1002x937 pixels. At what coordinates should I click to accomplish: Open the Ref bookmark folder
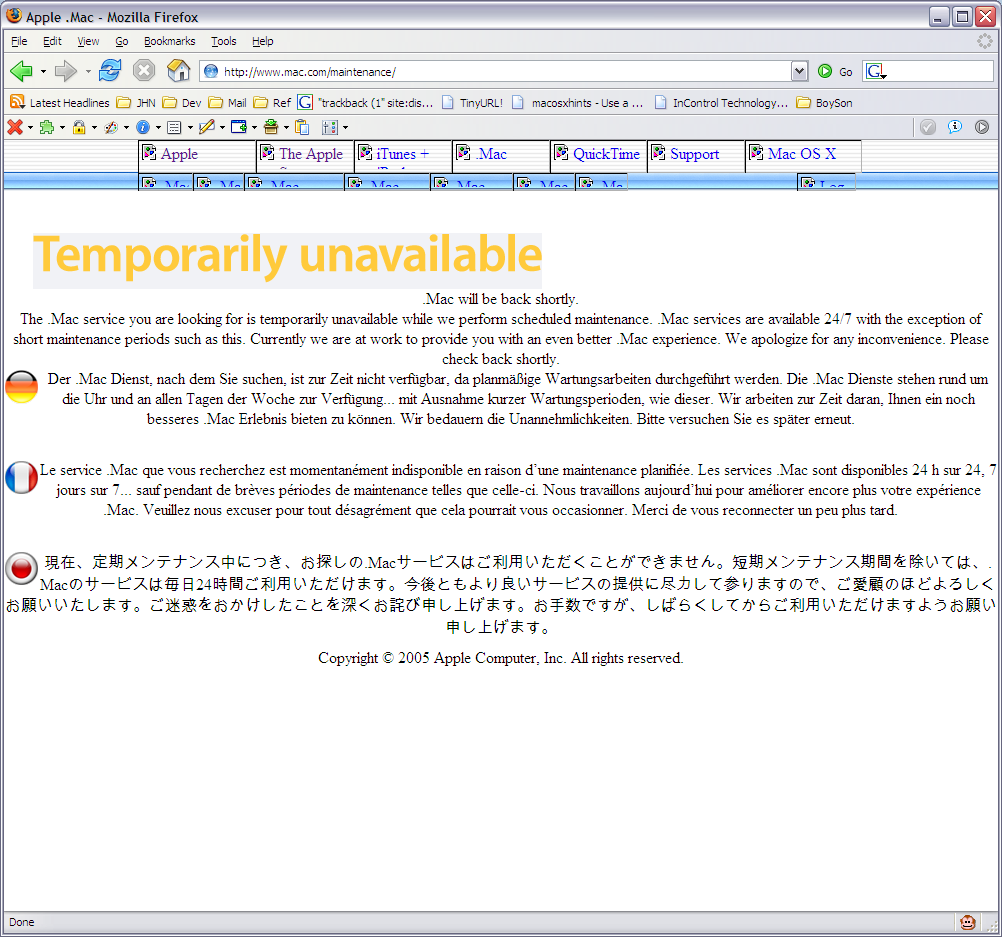[272, 103]
